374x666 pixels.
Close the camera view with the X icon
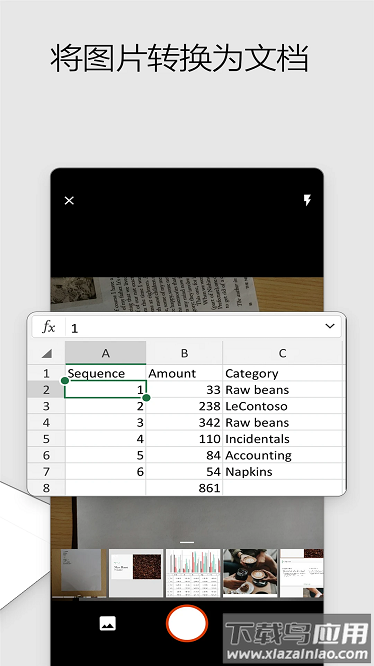tap(69, 200)
